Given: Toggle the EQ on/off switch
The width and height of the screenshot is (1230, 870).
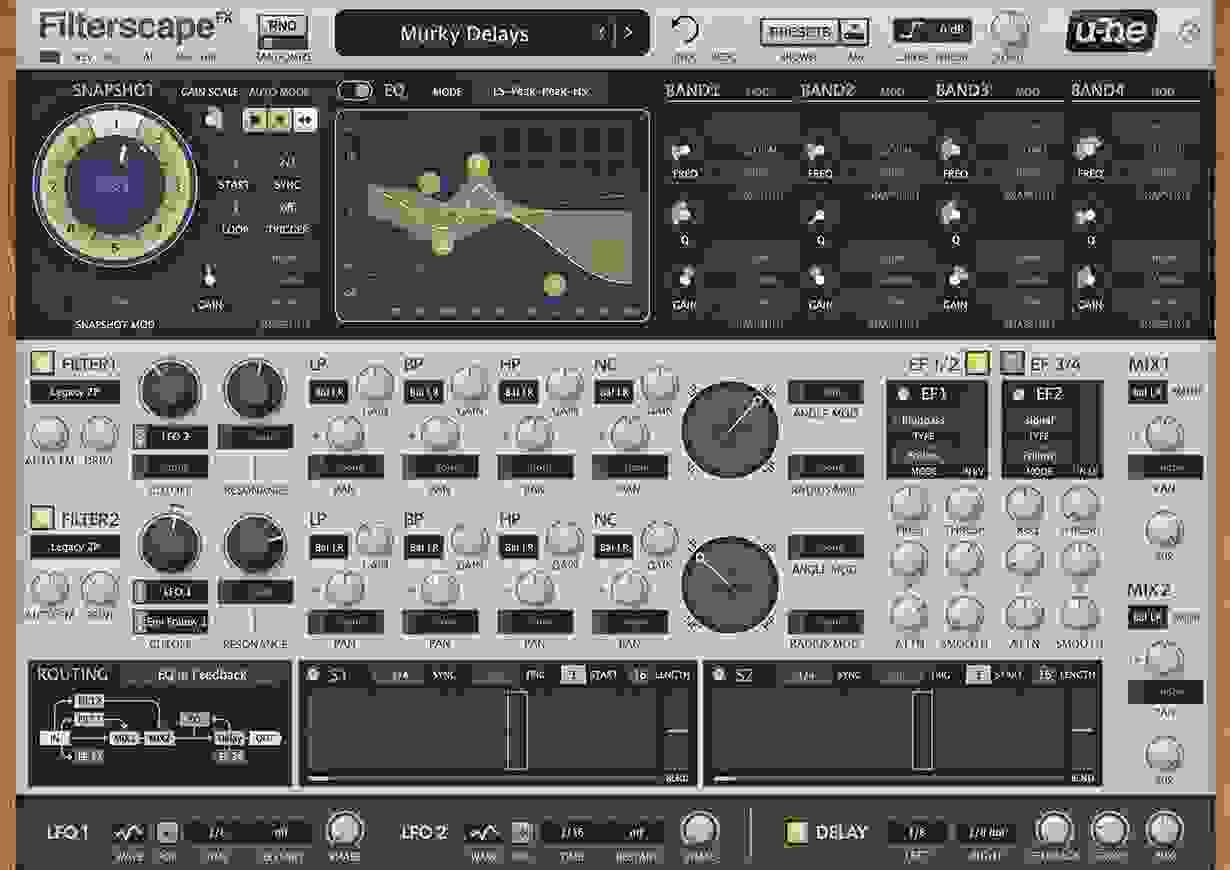Looking at the screenshot, I should [356, 89].
